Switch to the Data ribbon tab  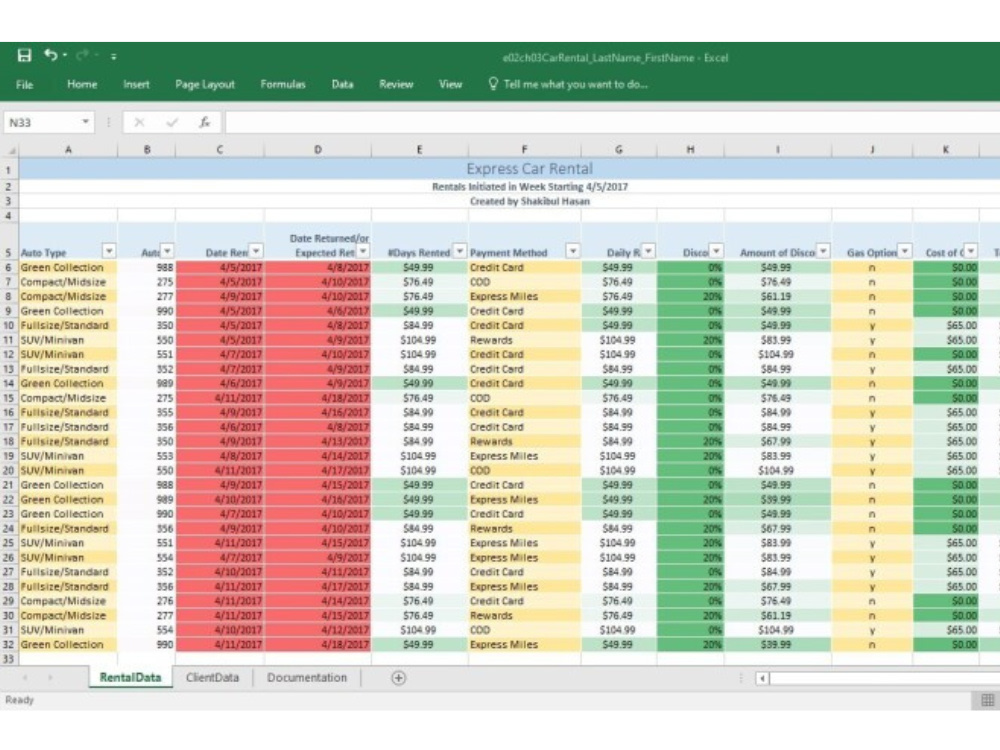click(342, 84)
